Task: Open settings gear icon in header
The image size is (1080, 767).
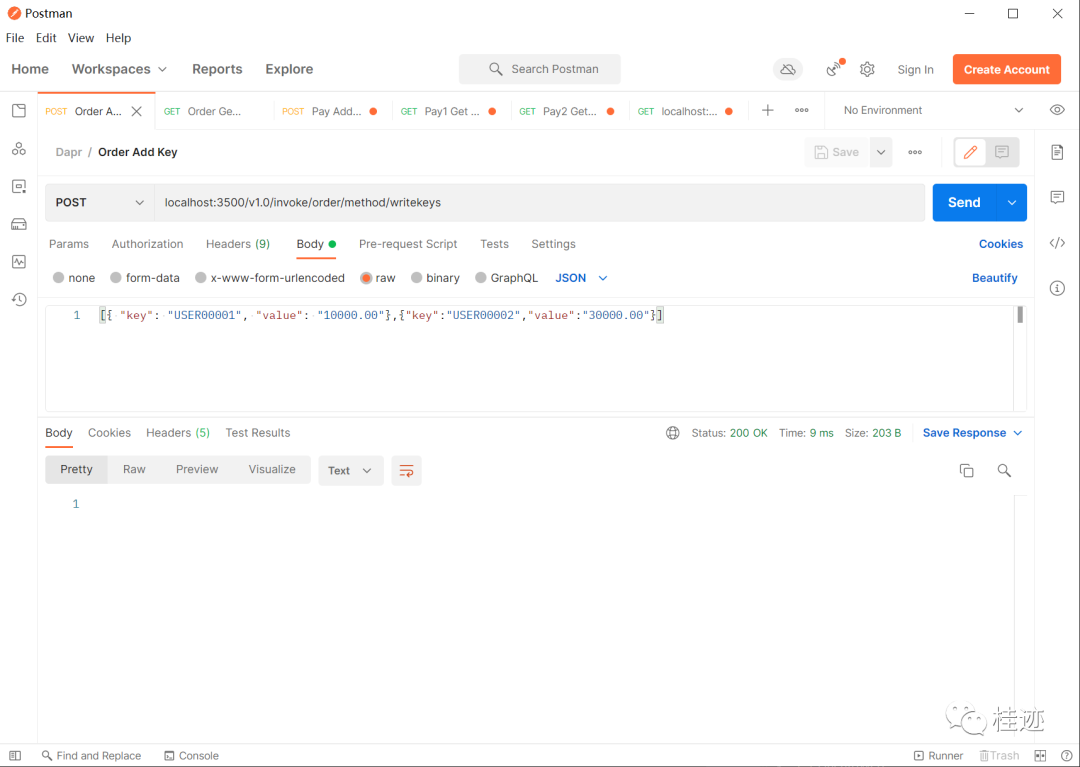Action: [867, 70]
